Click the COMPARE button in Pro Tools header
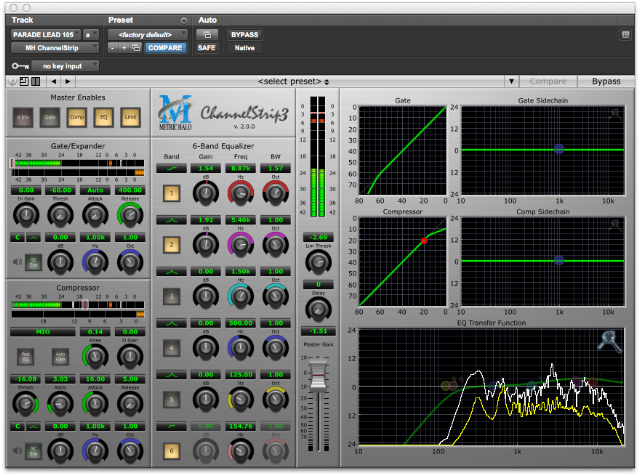The image size is (640, 476). [x=165, y=48]
